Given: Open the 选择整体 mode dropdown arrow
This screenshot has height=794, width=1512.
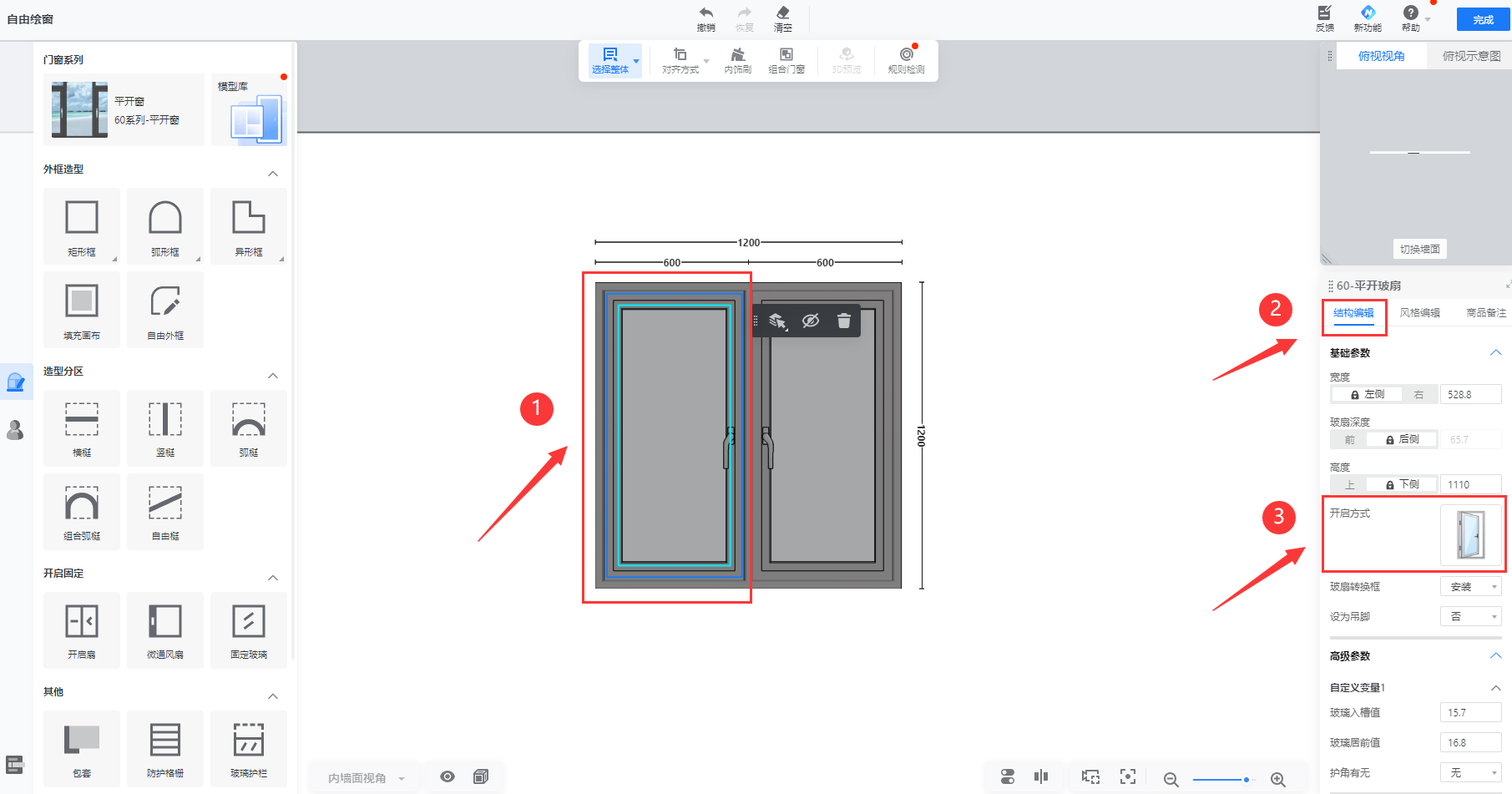Looking at the screenshot, I should [636, 61].
